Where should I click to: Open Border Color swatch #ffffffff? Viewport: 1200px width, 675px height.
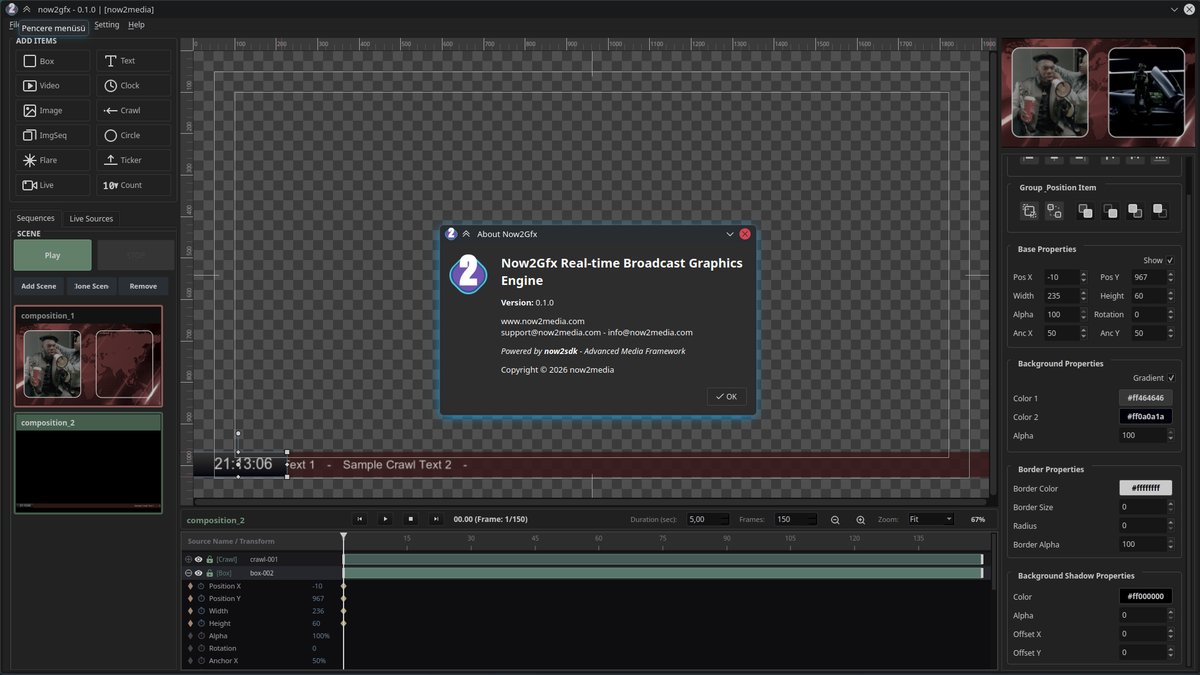click(1145, 489)
